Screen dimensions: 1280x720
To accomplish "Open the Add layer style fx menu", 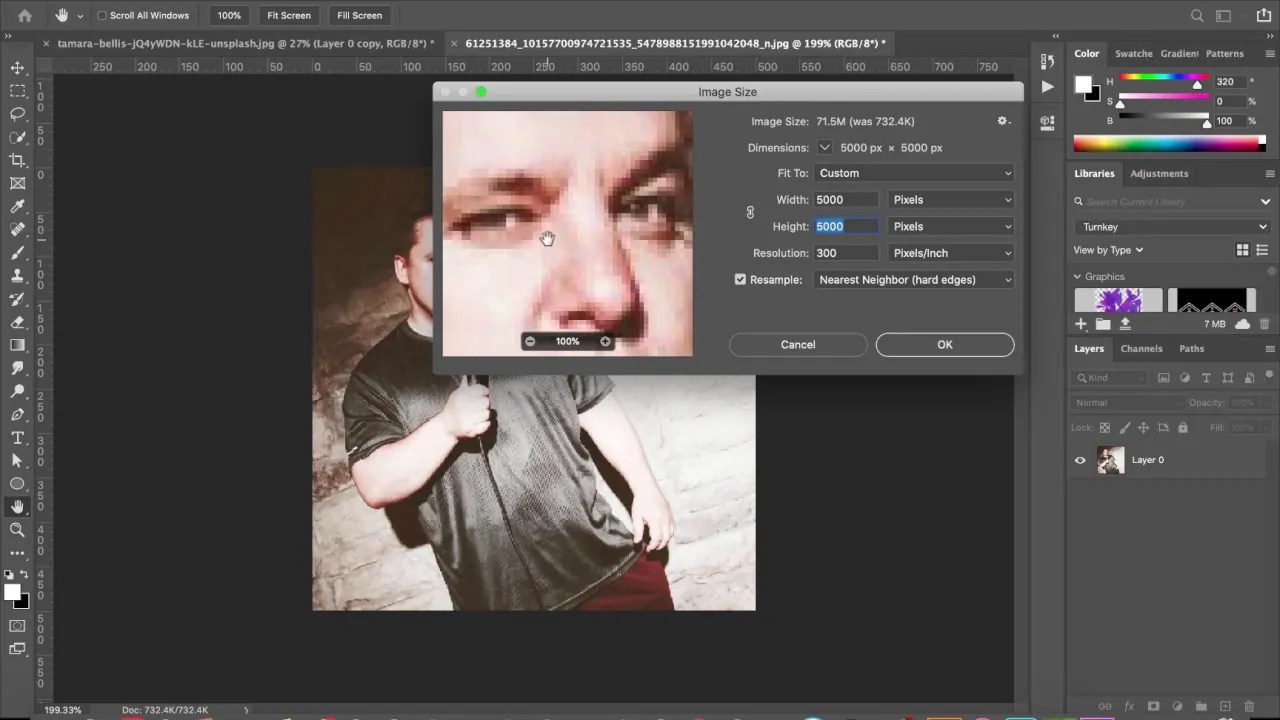I will tap(1128, 705).
